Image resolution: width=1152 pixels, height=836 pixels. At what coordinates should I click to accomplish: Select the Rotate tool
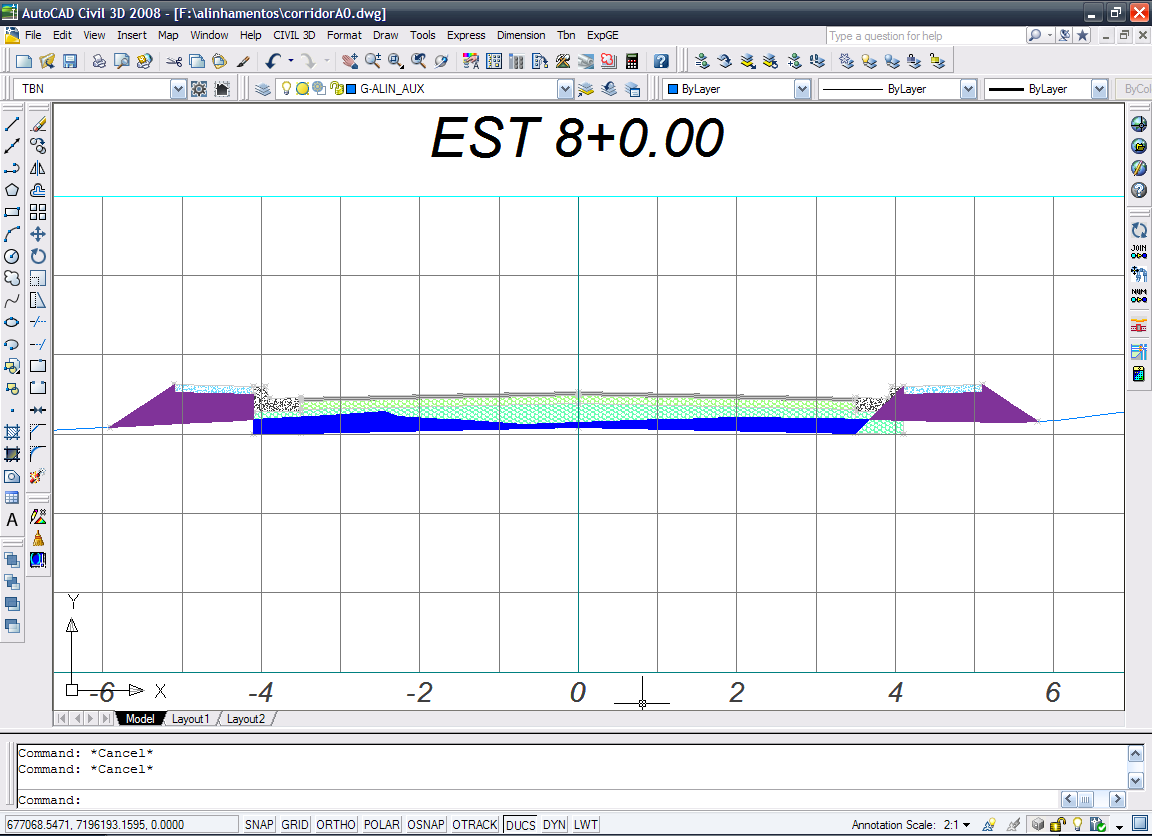(x=38, y=256)
